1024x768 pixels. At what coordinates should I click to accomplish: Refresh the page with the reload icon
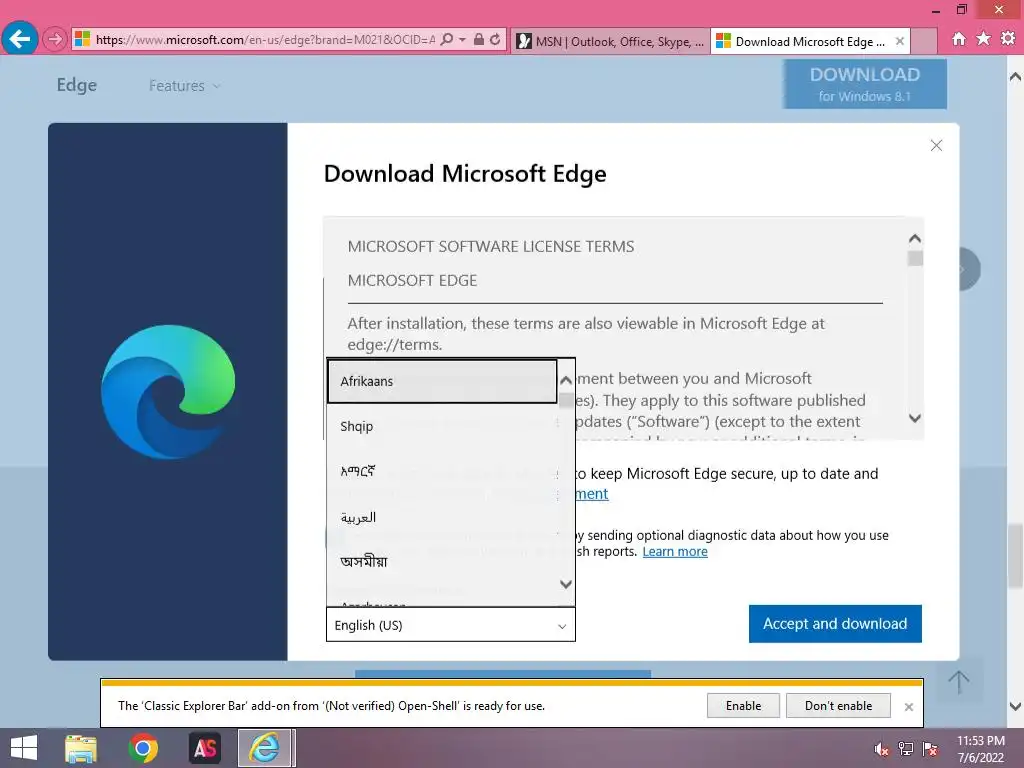(495, 39)
